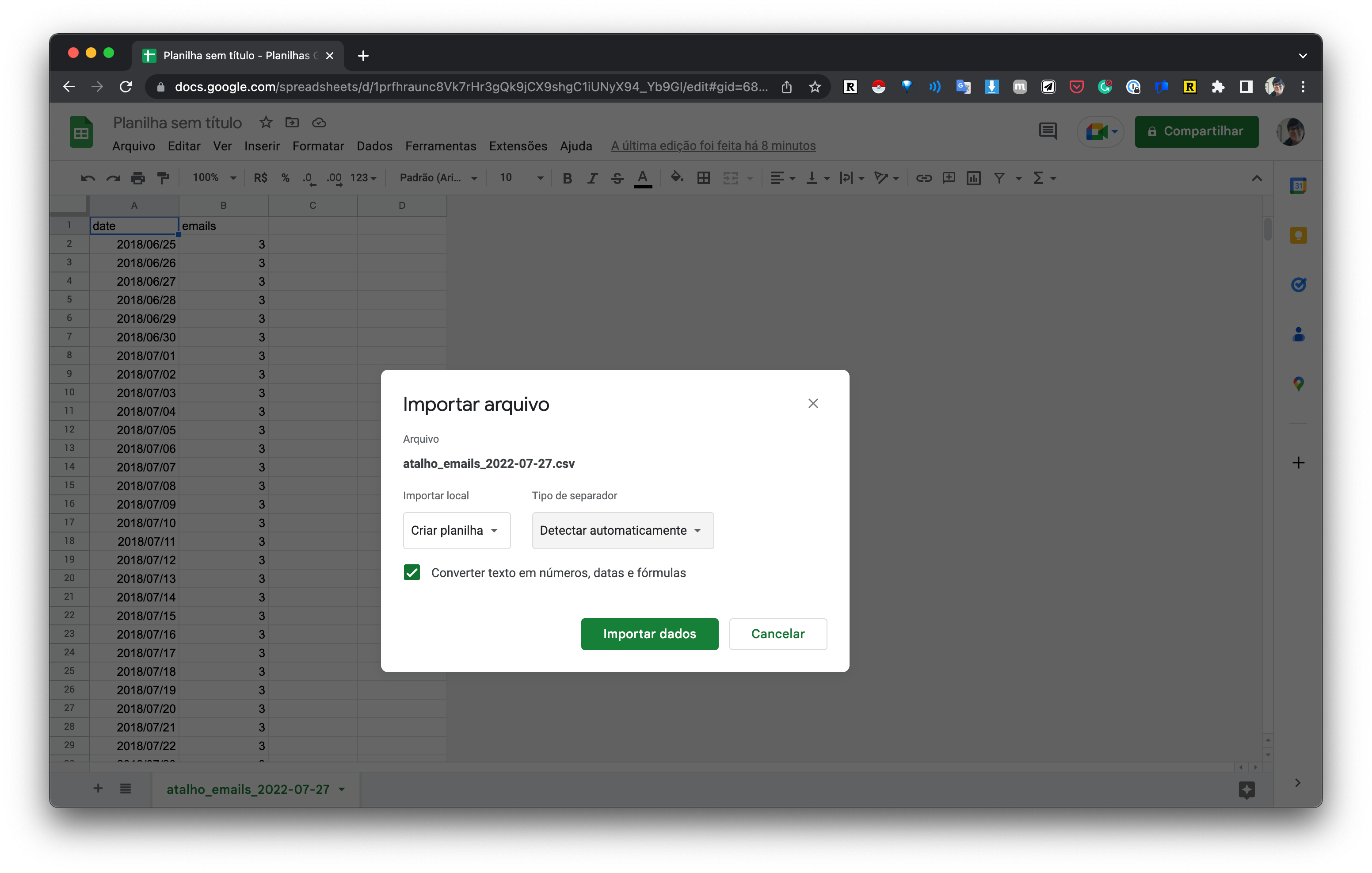
Task: Open the Criar planilha import location dropdown
Action: [456, 530]
